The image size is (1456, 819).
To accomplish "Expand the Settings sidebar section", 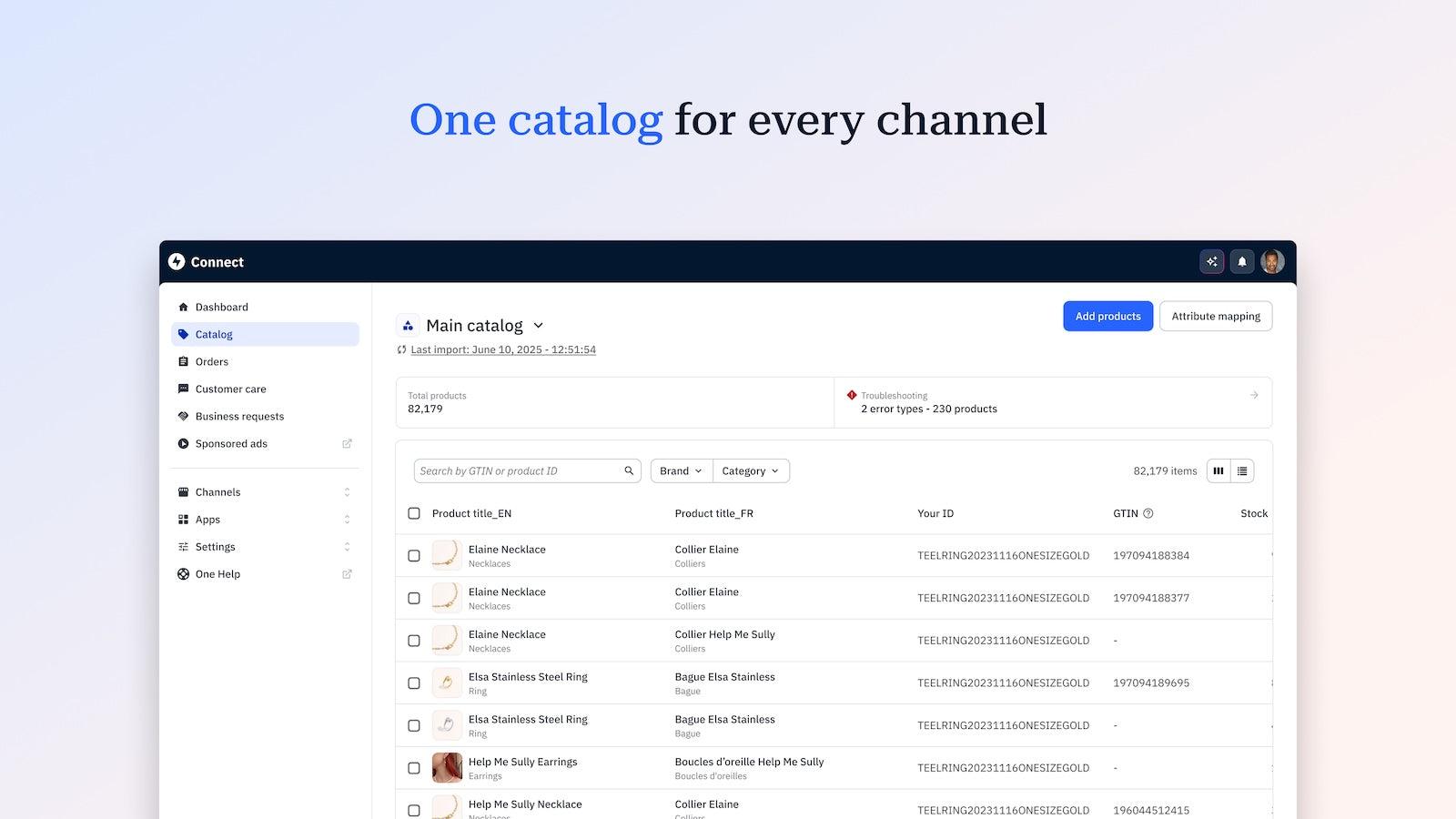I will coord(265,547).
